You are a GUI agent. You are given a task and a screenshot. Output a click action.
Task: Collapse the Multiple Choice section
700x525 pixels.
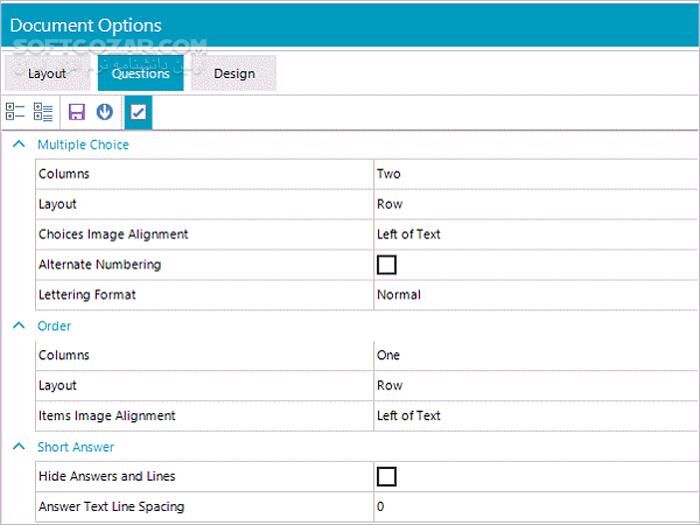(17, 144)
